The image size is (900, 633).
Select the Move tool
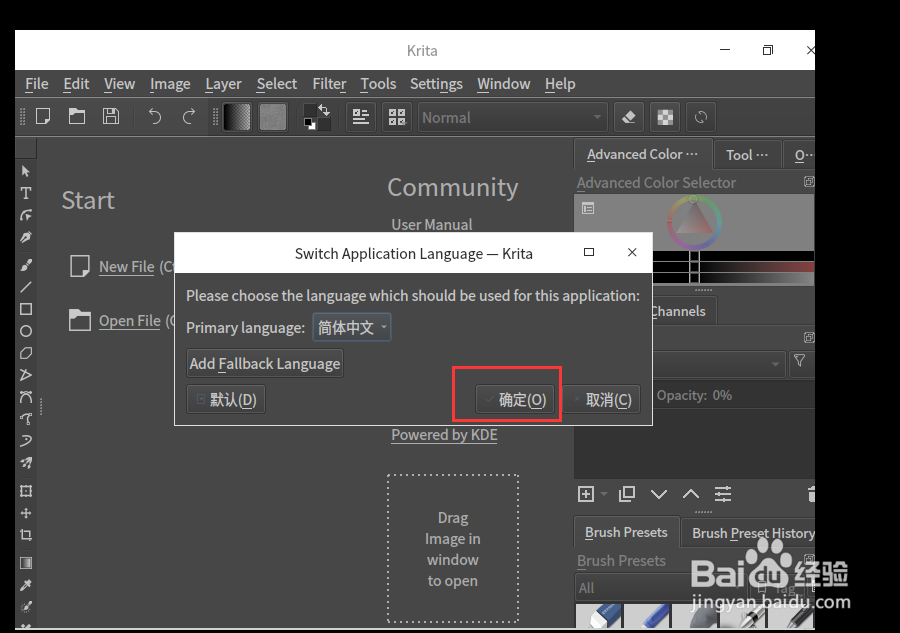click(x=26, y=513)
